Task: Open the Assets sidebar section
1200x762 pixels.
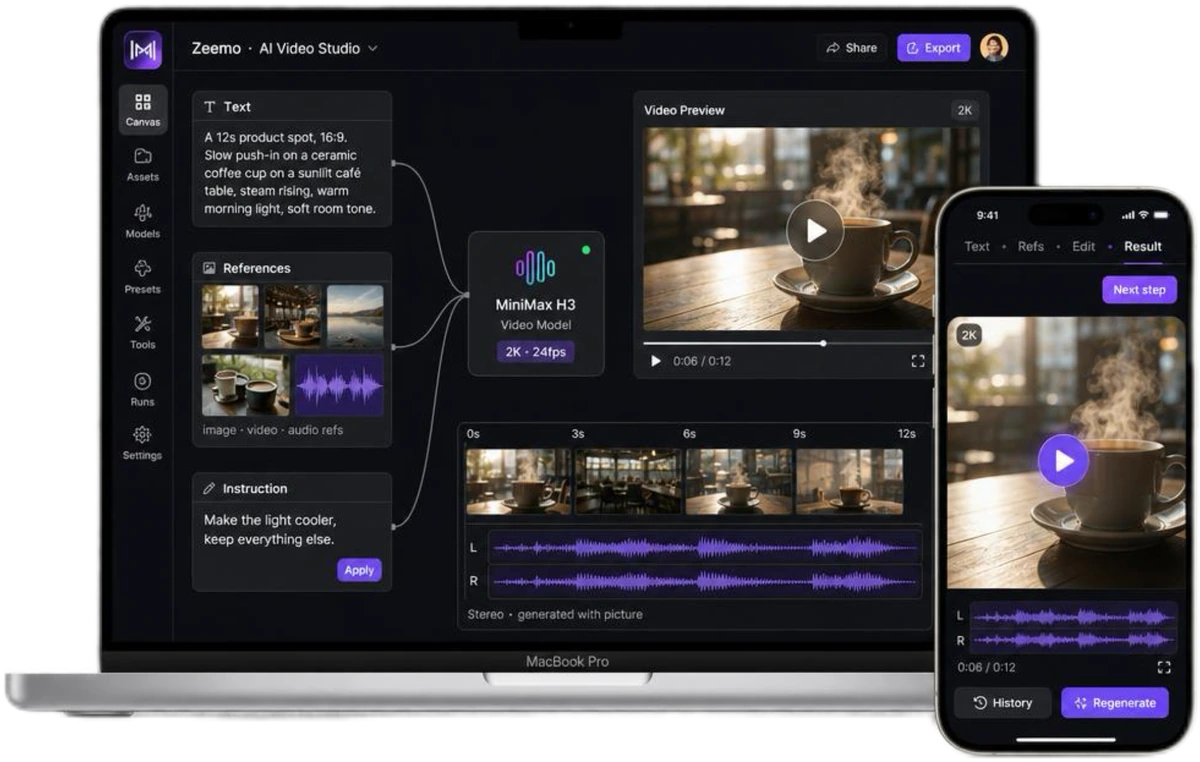Action: (143, 165)
